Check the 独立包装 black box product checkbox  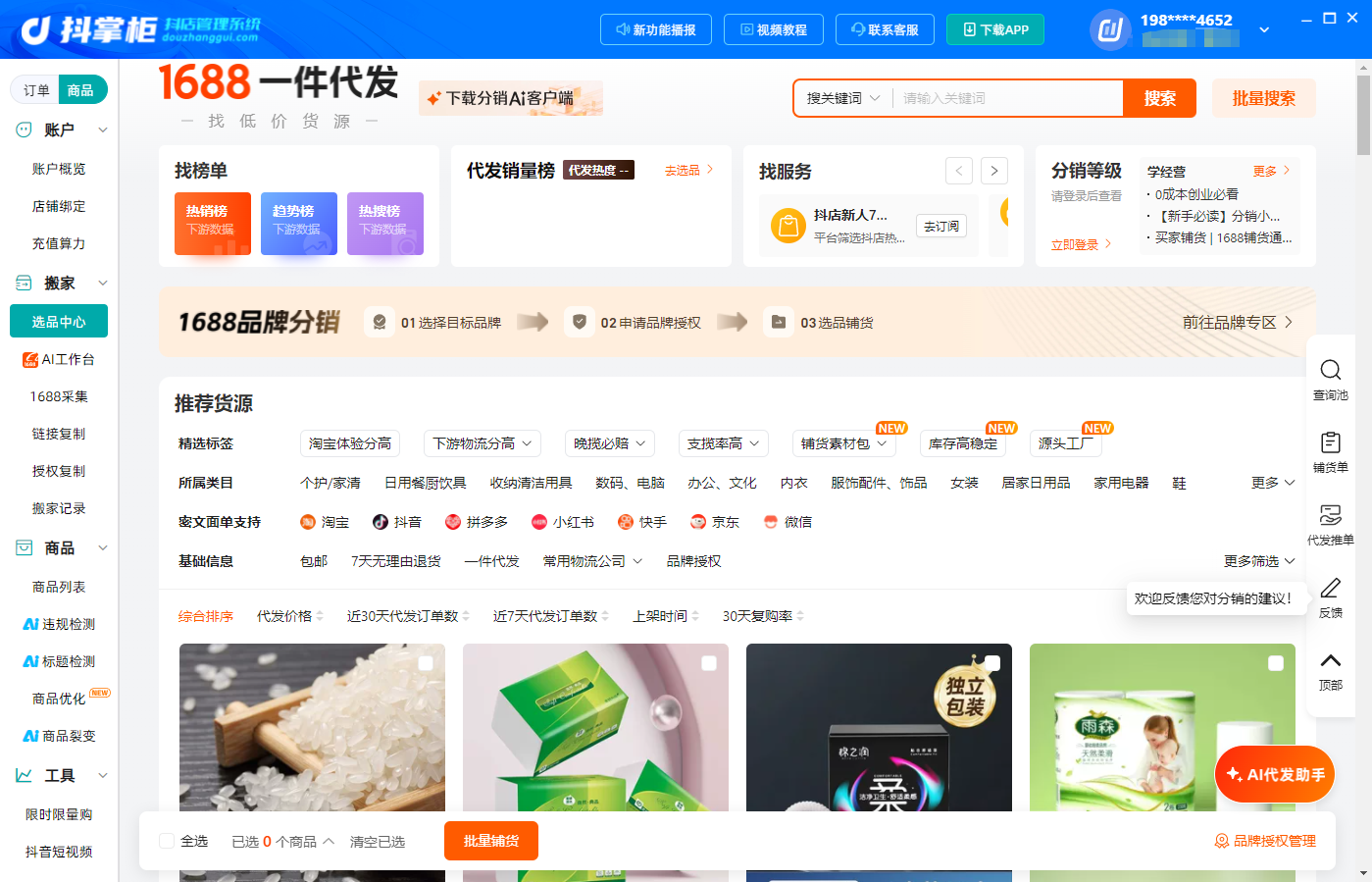[992, 663]
